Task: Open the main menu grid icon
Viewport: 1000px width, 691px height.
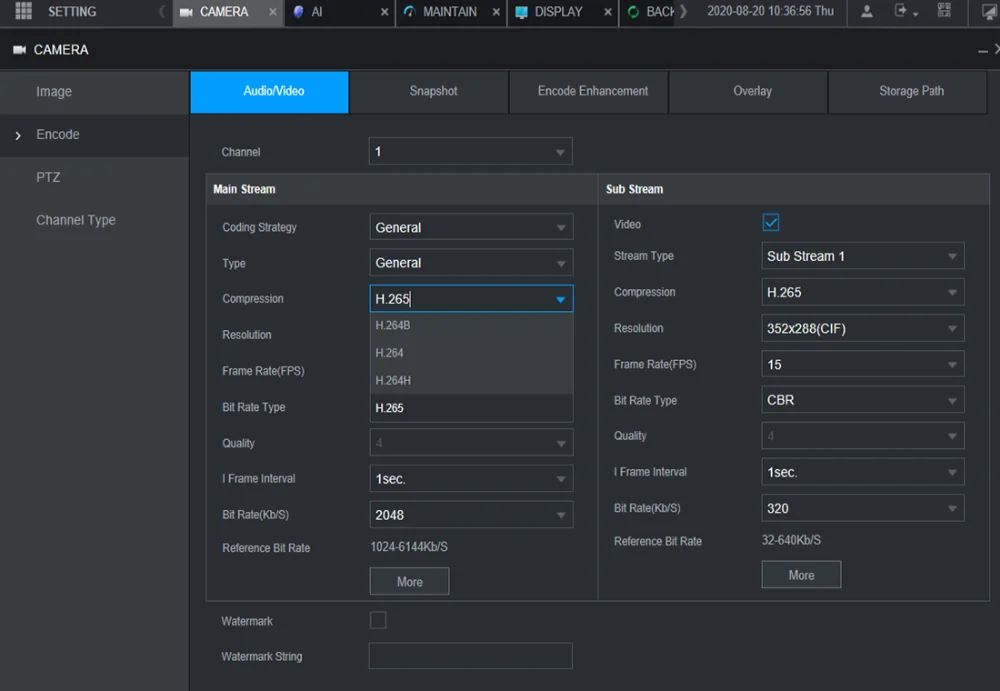Action: 24,11
